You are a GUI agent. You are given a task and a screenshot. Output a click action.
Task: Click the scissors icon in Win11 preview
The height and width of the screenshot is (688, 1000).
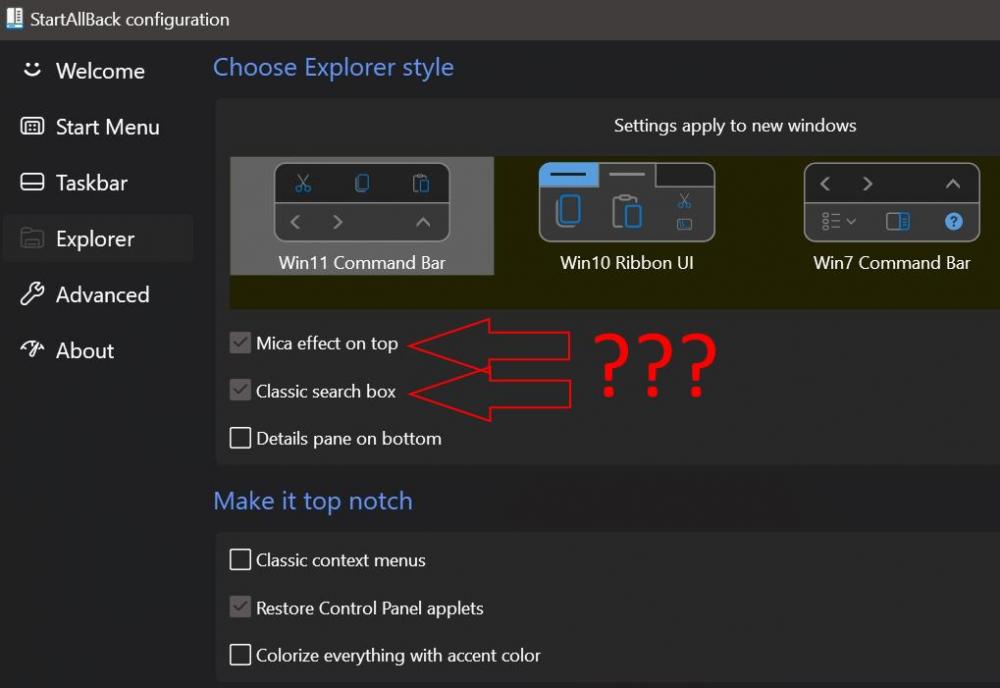pos(303,184)
